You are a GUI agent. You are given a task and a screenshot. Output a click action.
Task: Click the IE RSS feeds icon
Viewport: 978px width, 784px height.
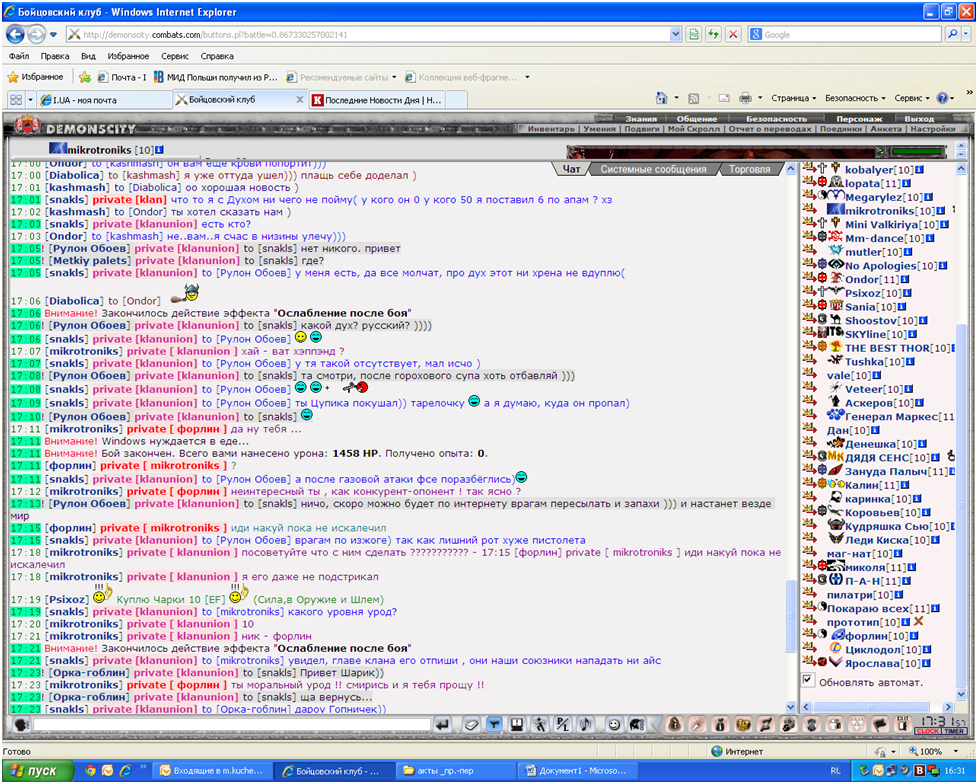click(694, 99)
